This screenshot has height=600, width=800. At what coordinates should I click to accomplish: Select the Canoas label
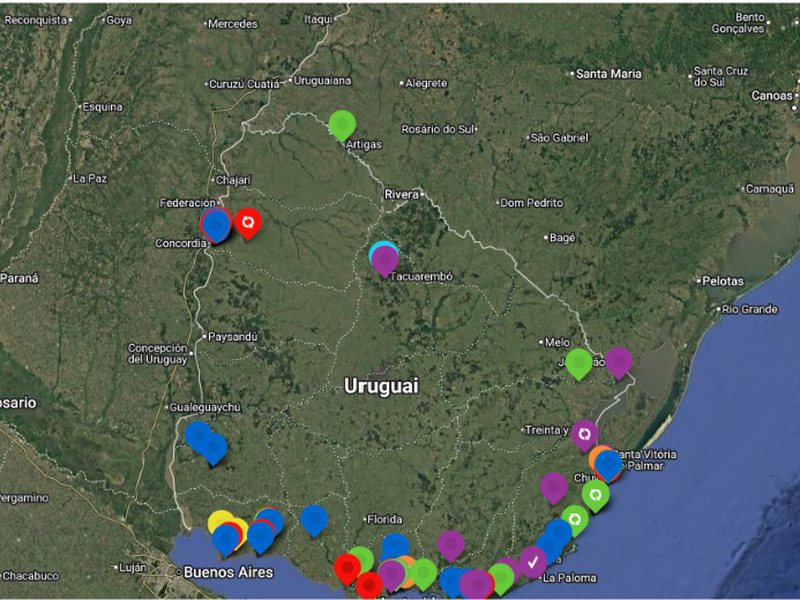coord(771,96)
